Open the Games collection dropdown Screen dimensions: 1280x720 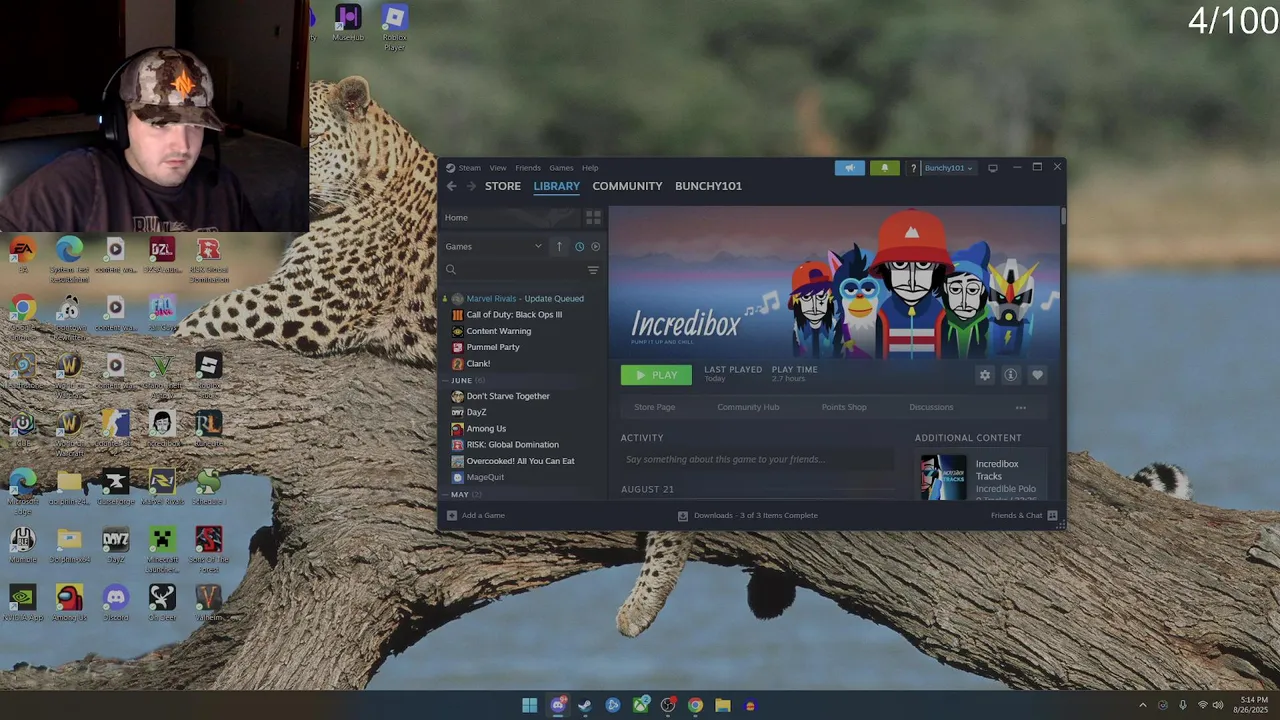[494, 246]
